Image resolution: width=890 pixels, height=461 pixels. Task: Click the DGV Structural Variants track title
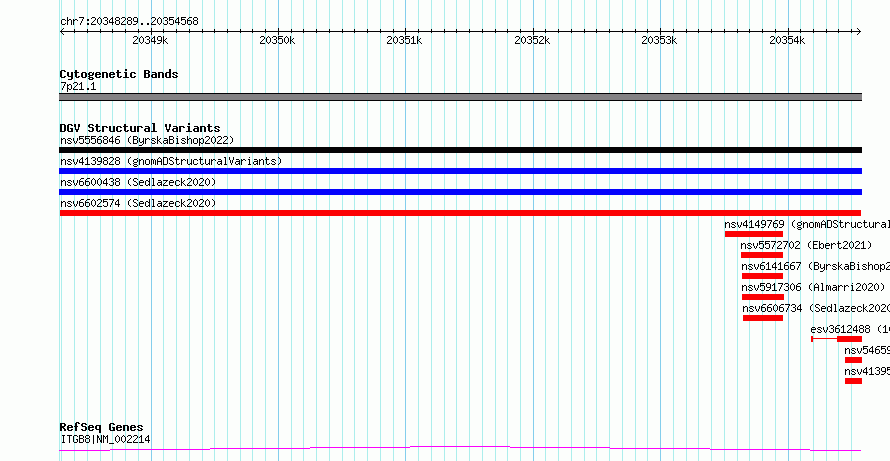[140, 128]
